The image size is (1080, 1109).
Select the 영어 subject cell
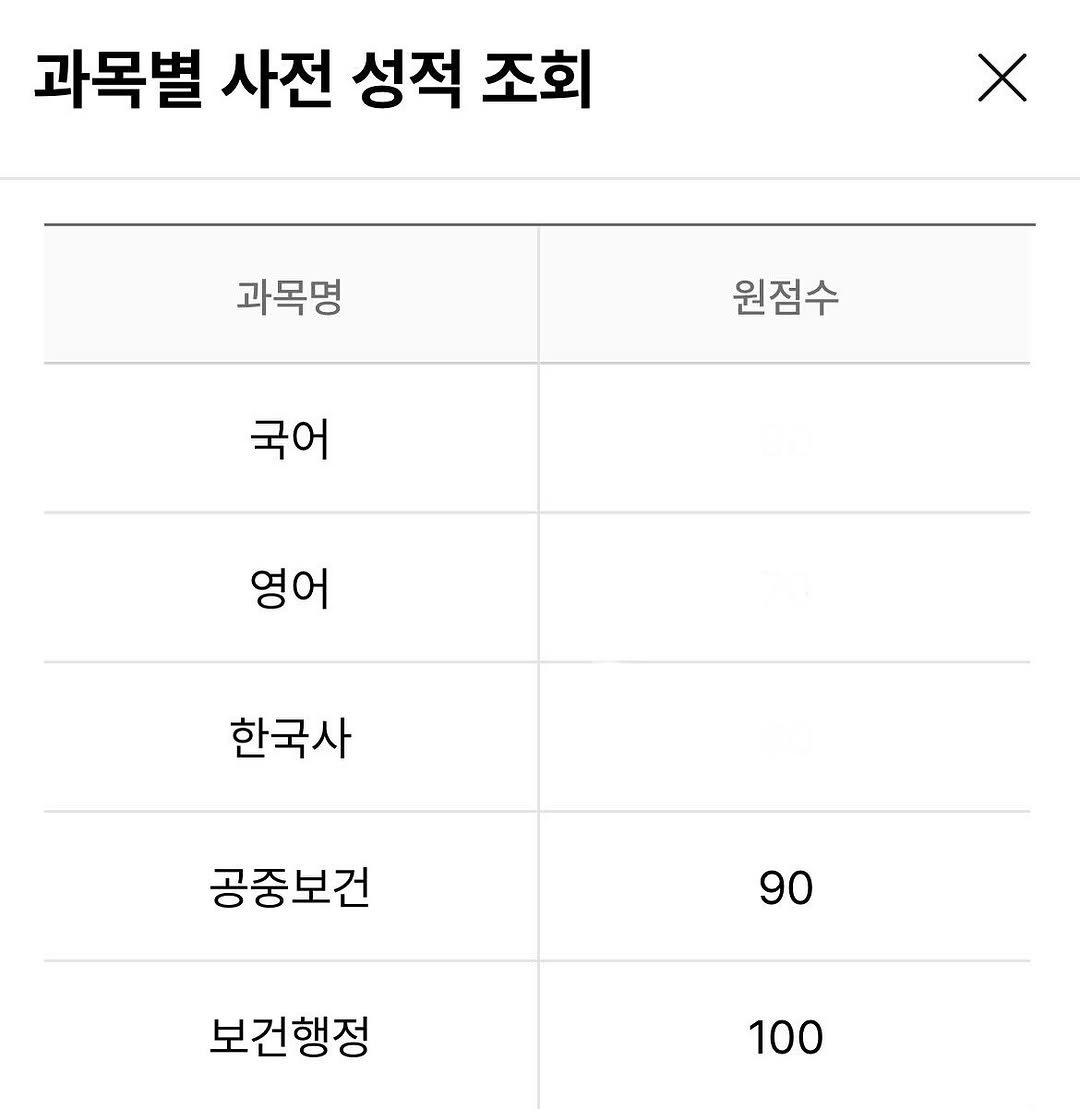point(290,585)
